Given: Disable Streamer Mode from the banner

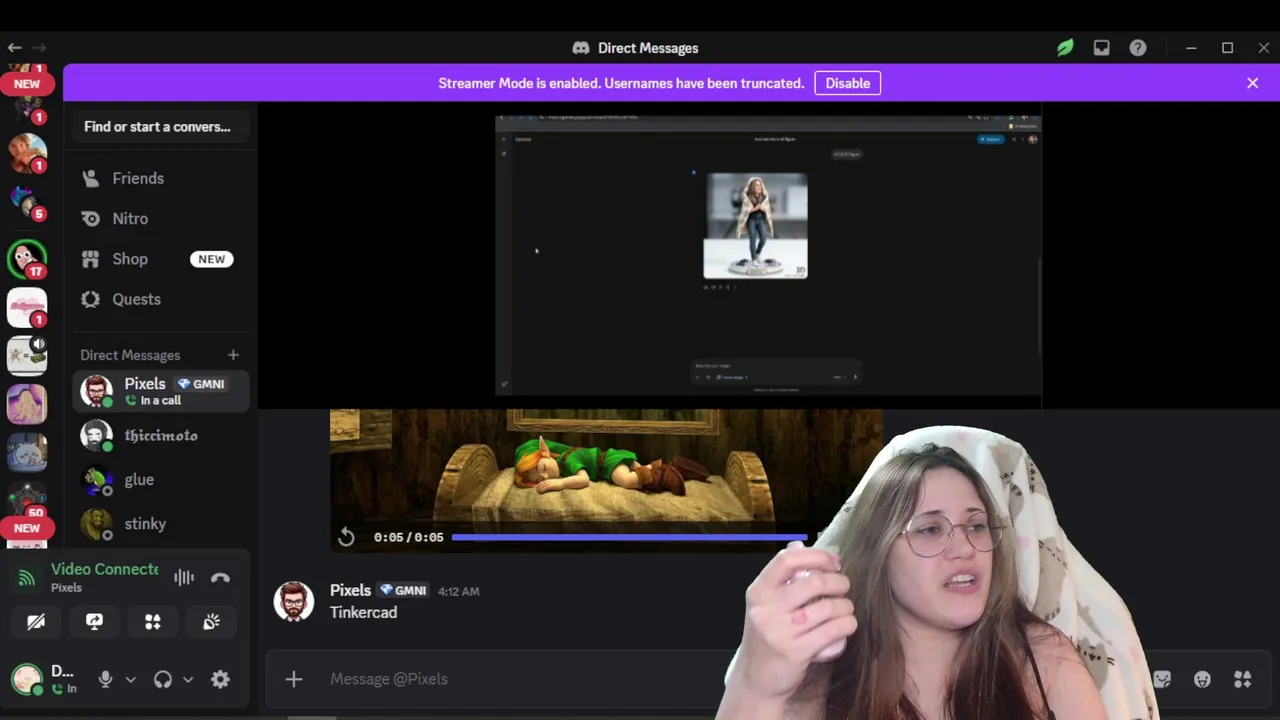Looking at the screenshot, I should [847, 83].
